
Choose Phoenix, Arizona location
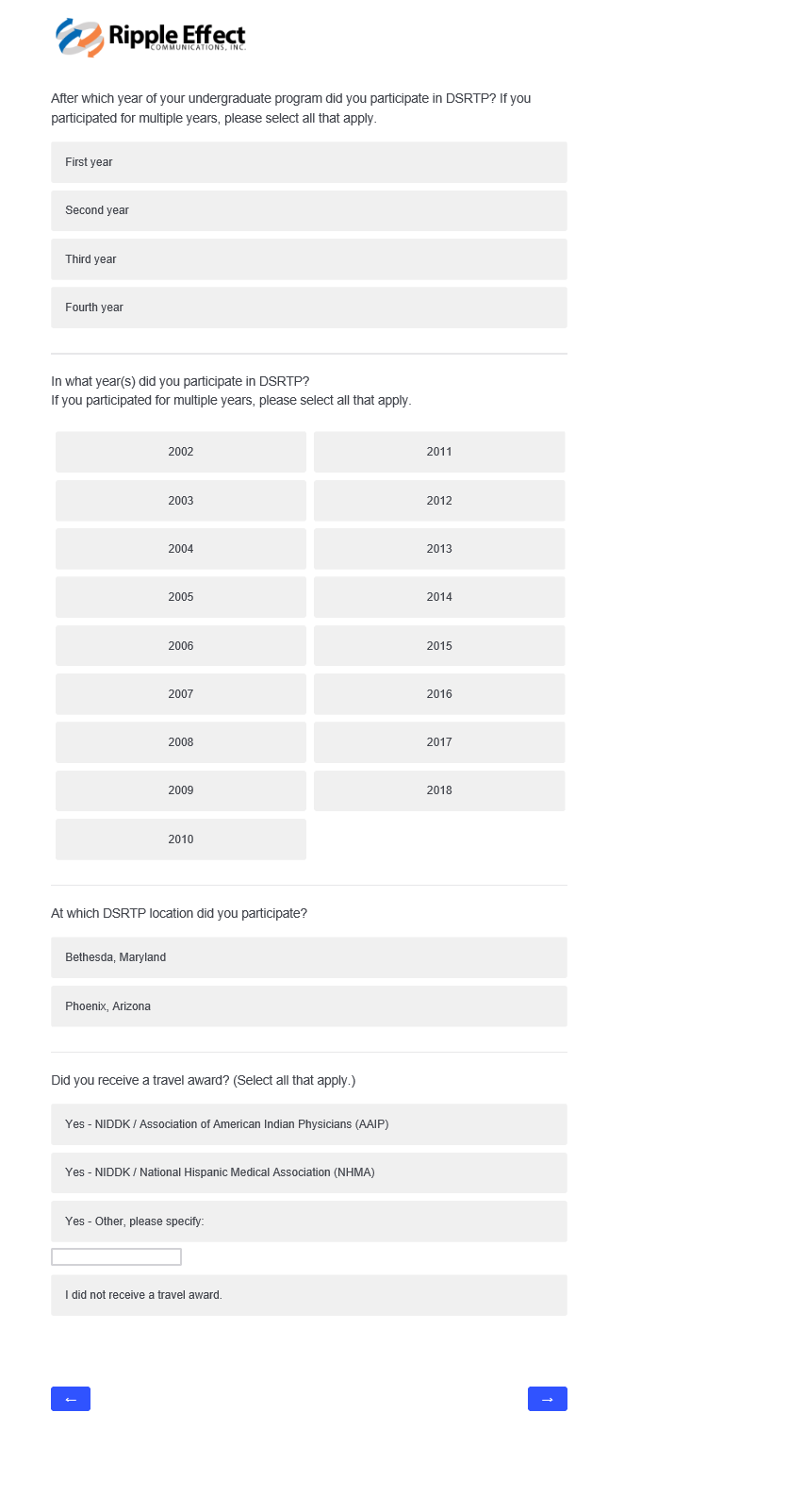tap(309, 1006)
